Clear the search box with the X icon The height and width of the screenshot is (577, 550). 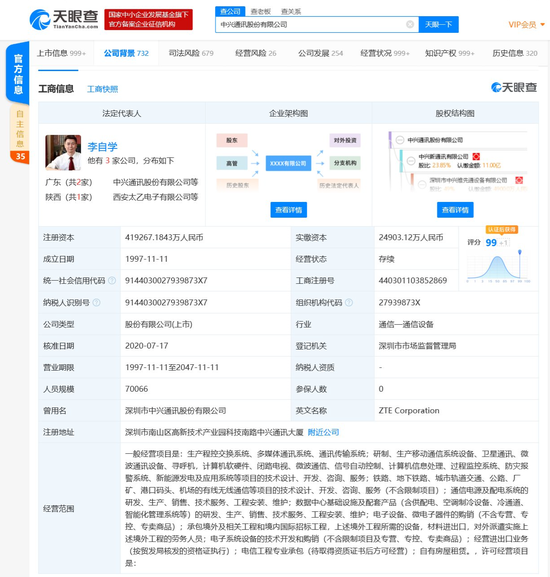pyautogui.click(x=410, y=25)
